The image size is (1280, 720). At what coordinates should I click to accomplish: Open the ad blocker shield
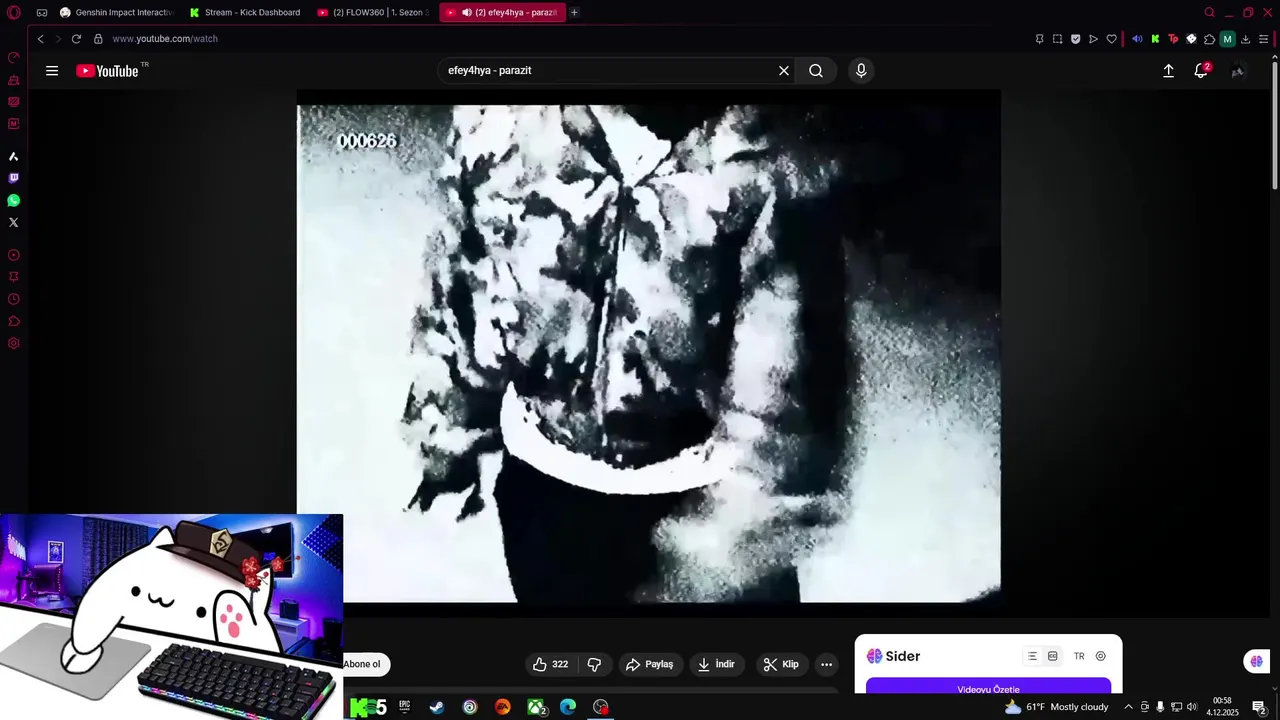pos(1076,39)
